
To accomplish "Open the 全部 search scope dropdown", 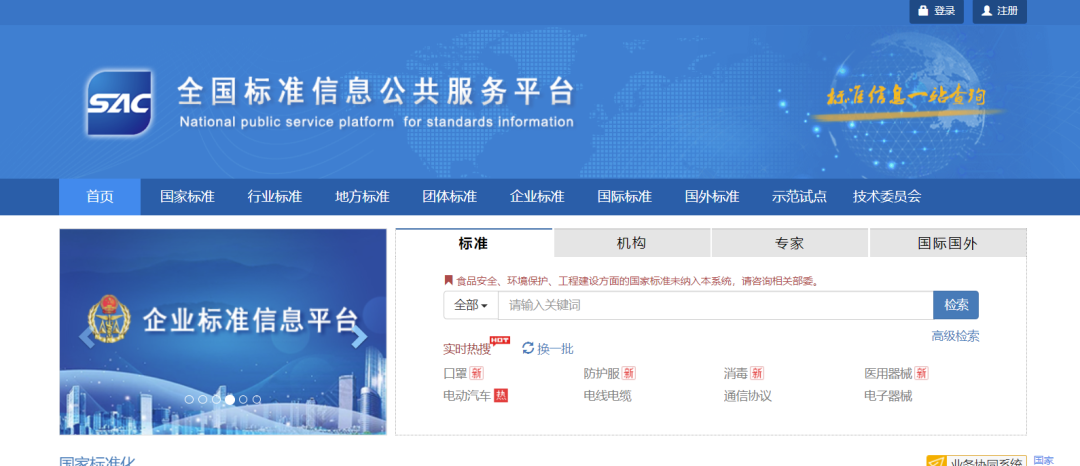I will coord(471,305).
